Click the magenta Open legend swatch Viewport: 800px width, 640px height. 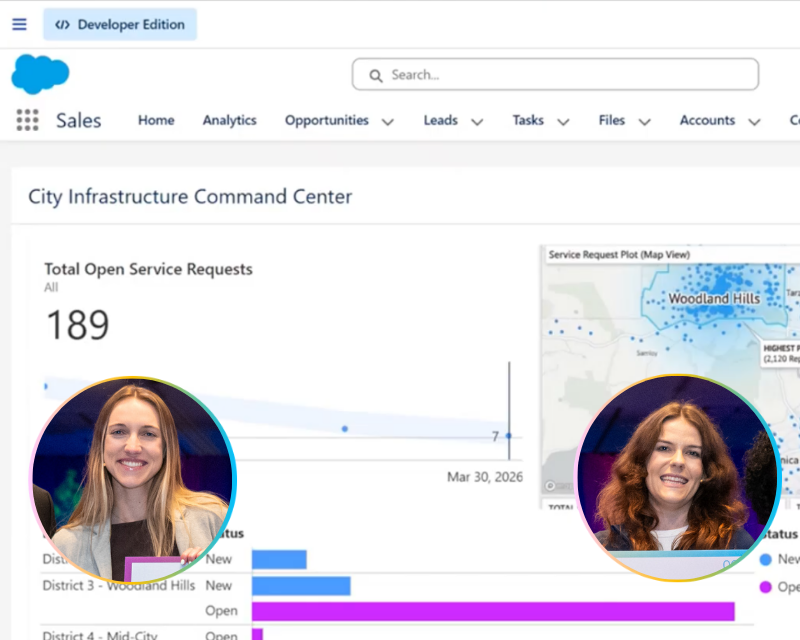765,587
